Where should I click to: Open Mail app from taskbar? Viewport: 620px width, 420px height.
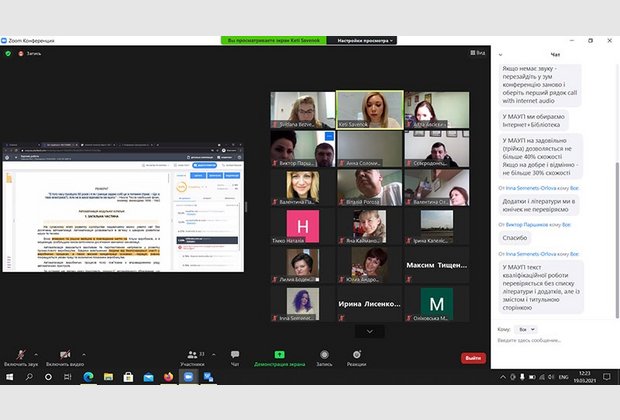148,377
